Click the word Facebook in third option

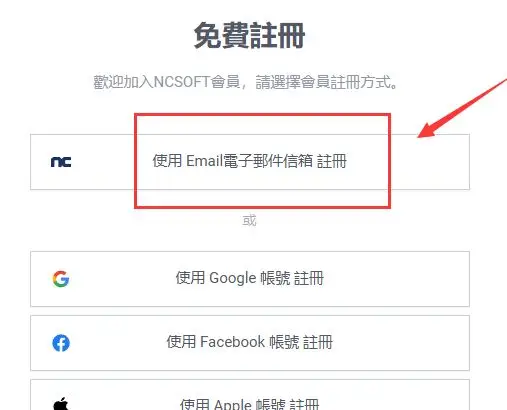coord(232,342)
